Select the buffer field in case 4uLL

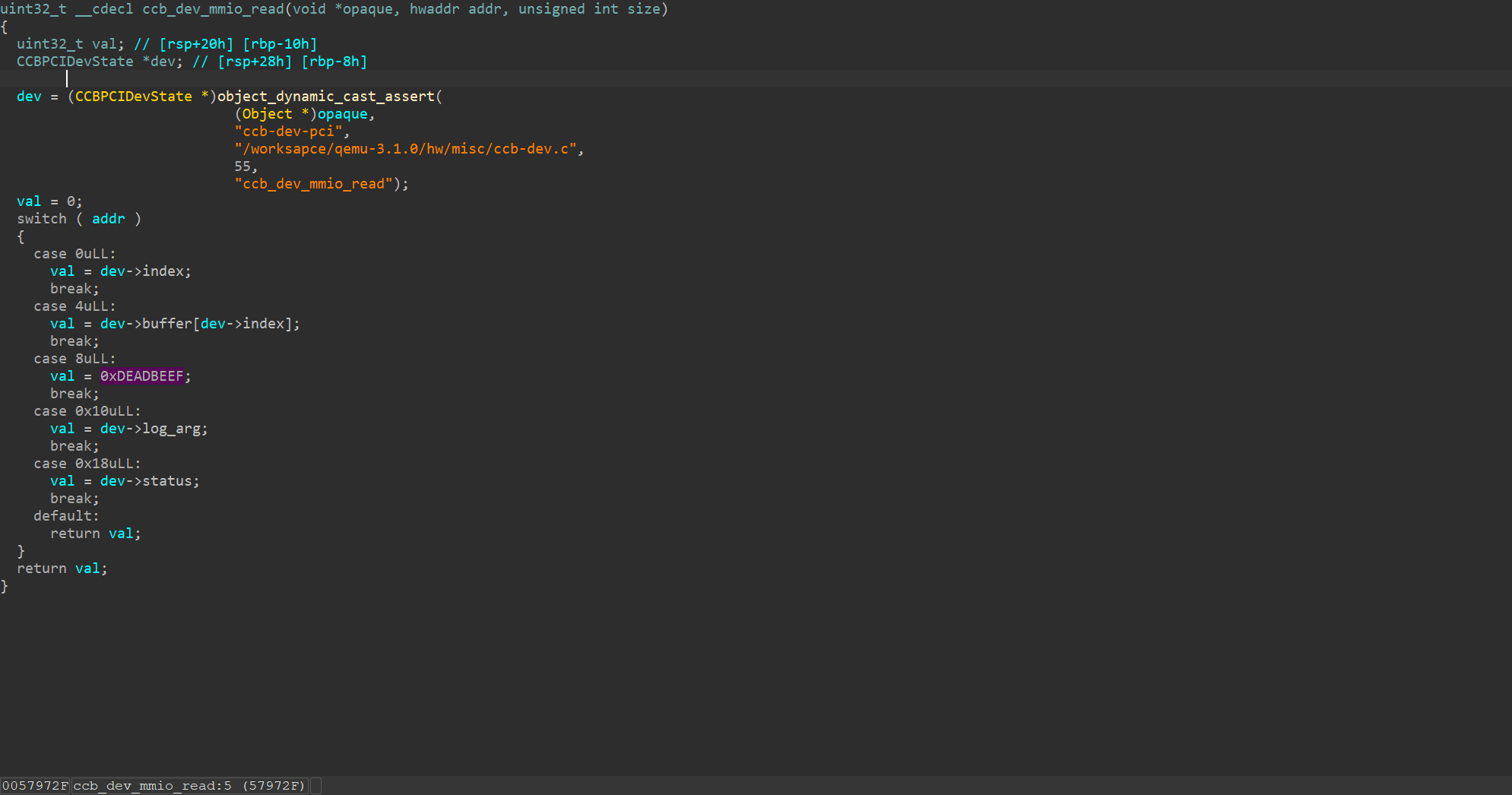tap(166, 324)
